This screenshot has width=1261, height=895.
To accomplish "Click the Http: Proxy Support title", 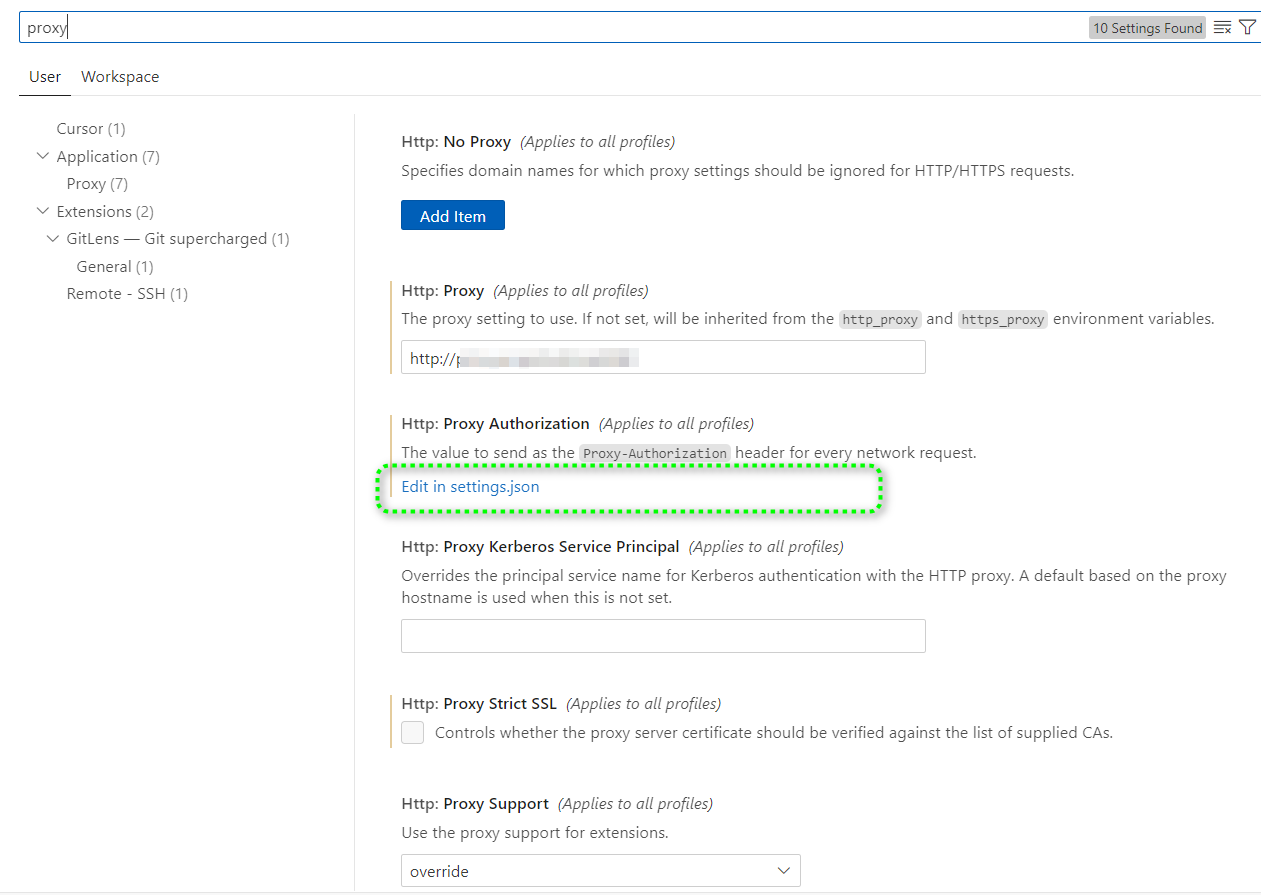I will (475, 804).
